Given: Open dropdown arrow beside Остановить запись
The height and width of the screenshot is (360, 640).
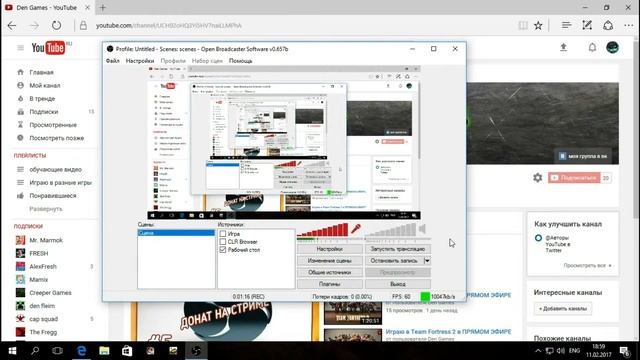Looking at the screenshot, I should click(x=427, y=260).
